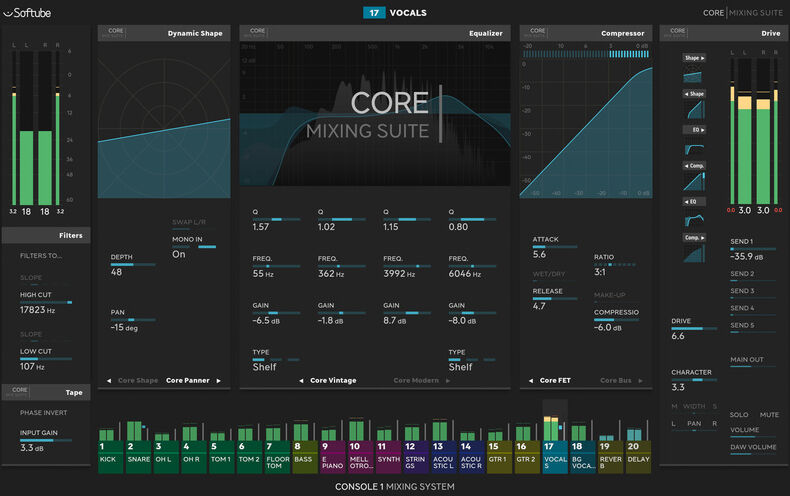Click the routing thumbnail under '◀ Shape' label

(695, 109)
